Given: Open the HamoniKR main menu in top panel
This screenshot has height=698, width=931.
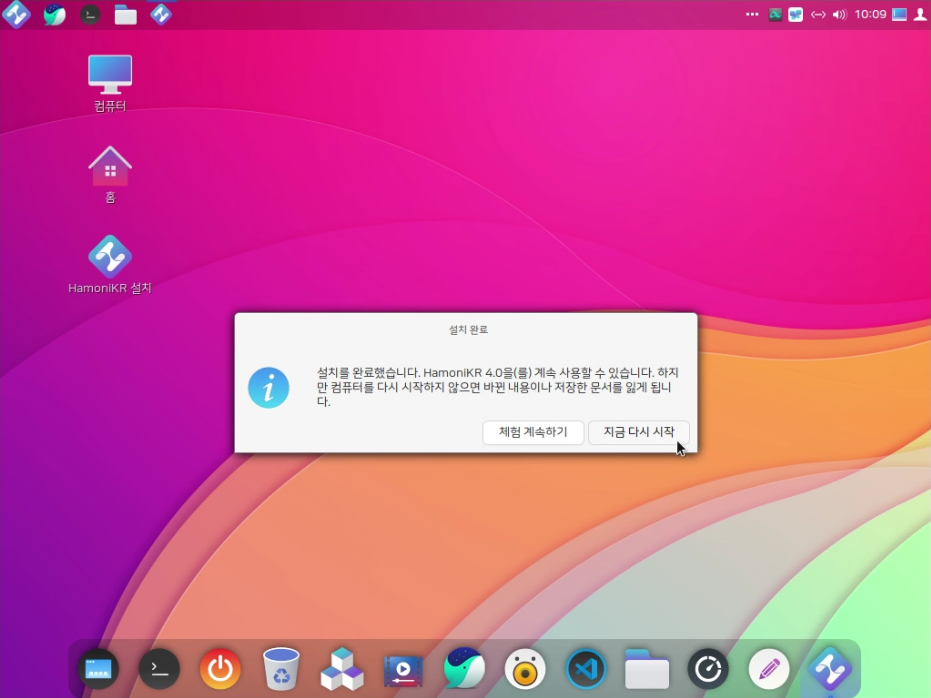Looking at the screenshot, I should pyautogui.click(x=16, y=15).
